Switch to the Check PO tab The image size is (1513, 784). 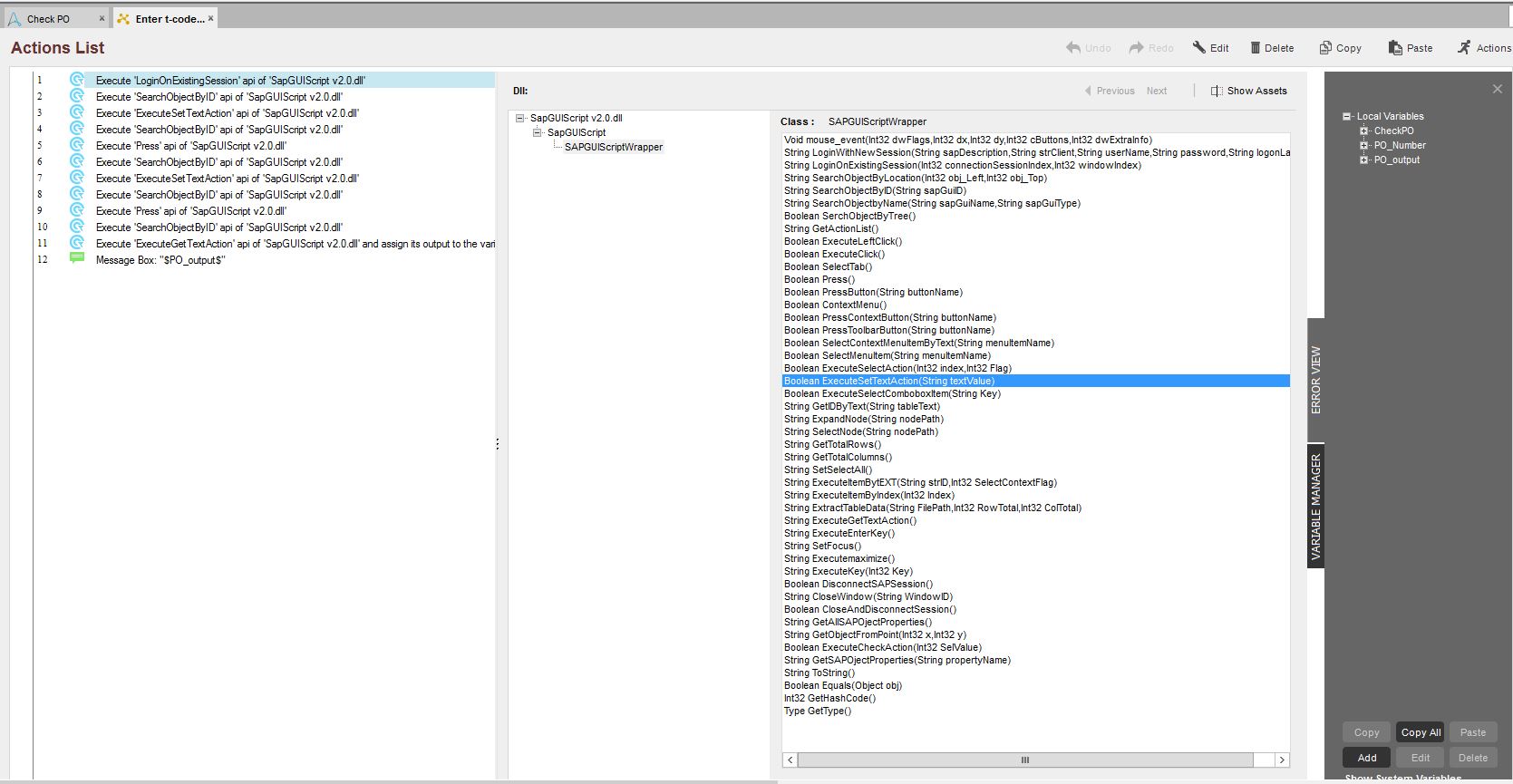point(48,18)
